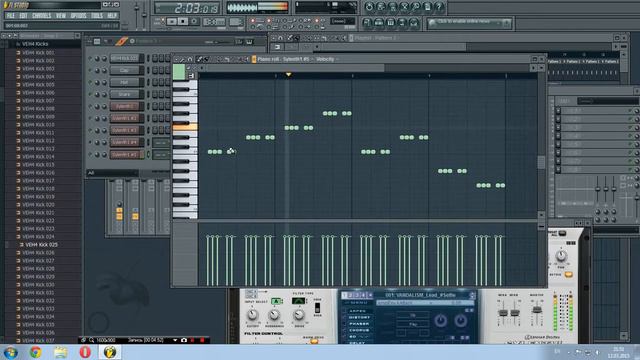Image resolution: width=640 pixels, height=360 pixels.
Task: Open the Playlist window options menu arrow
Action: click(274, 38)
